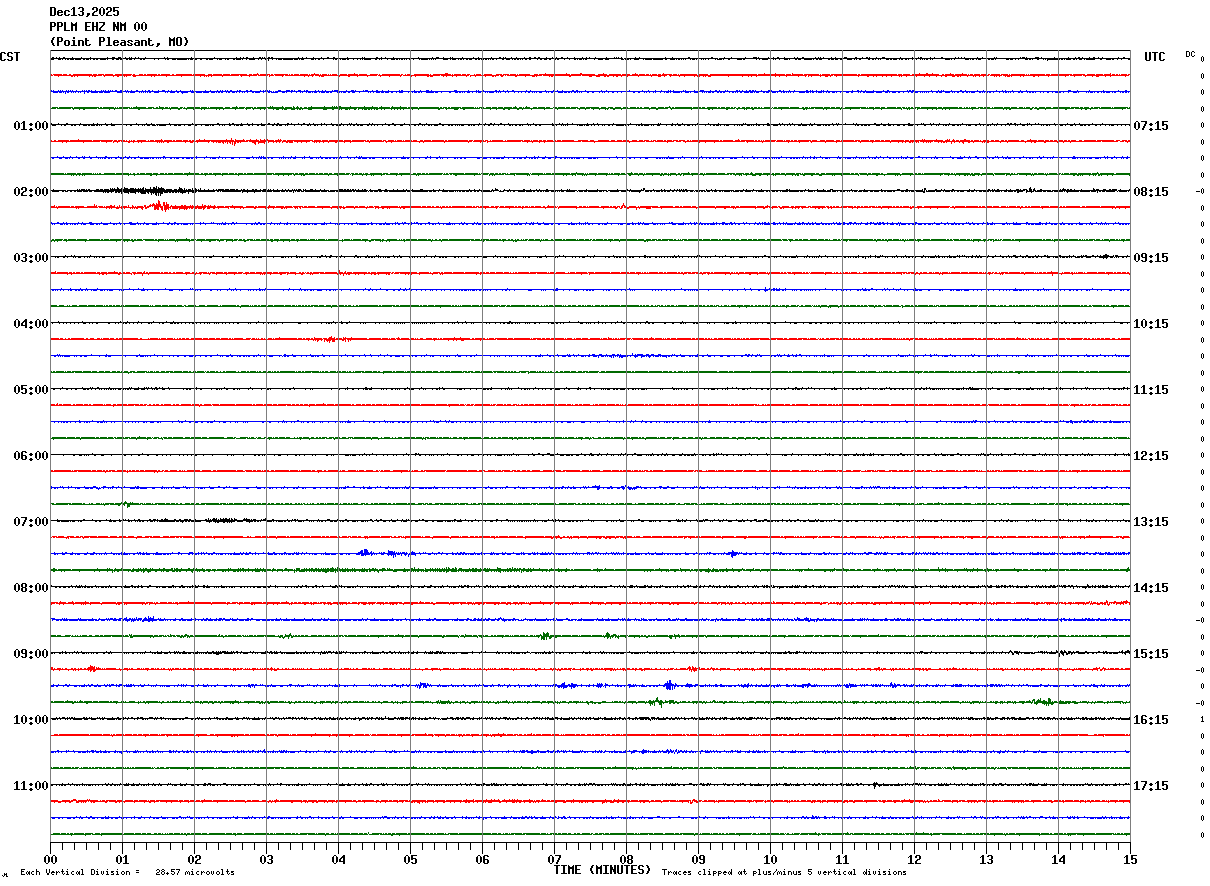1210x886 pixels.
Task: Click minute tick 08 on the time axis
Action: click(627, 859)
